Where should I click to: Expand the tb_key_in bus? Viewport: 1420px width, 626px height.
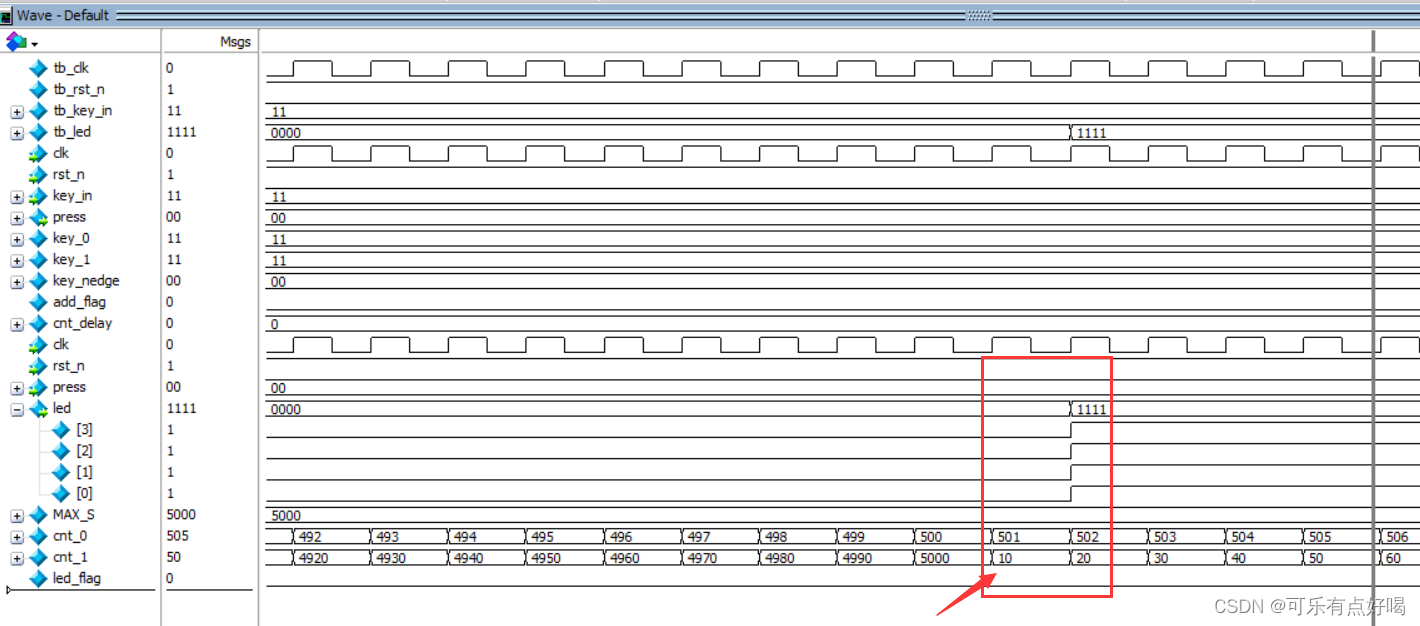pos(17,111)
